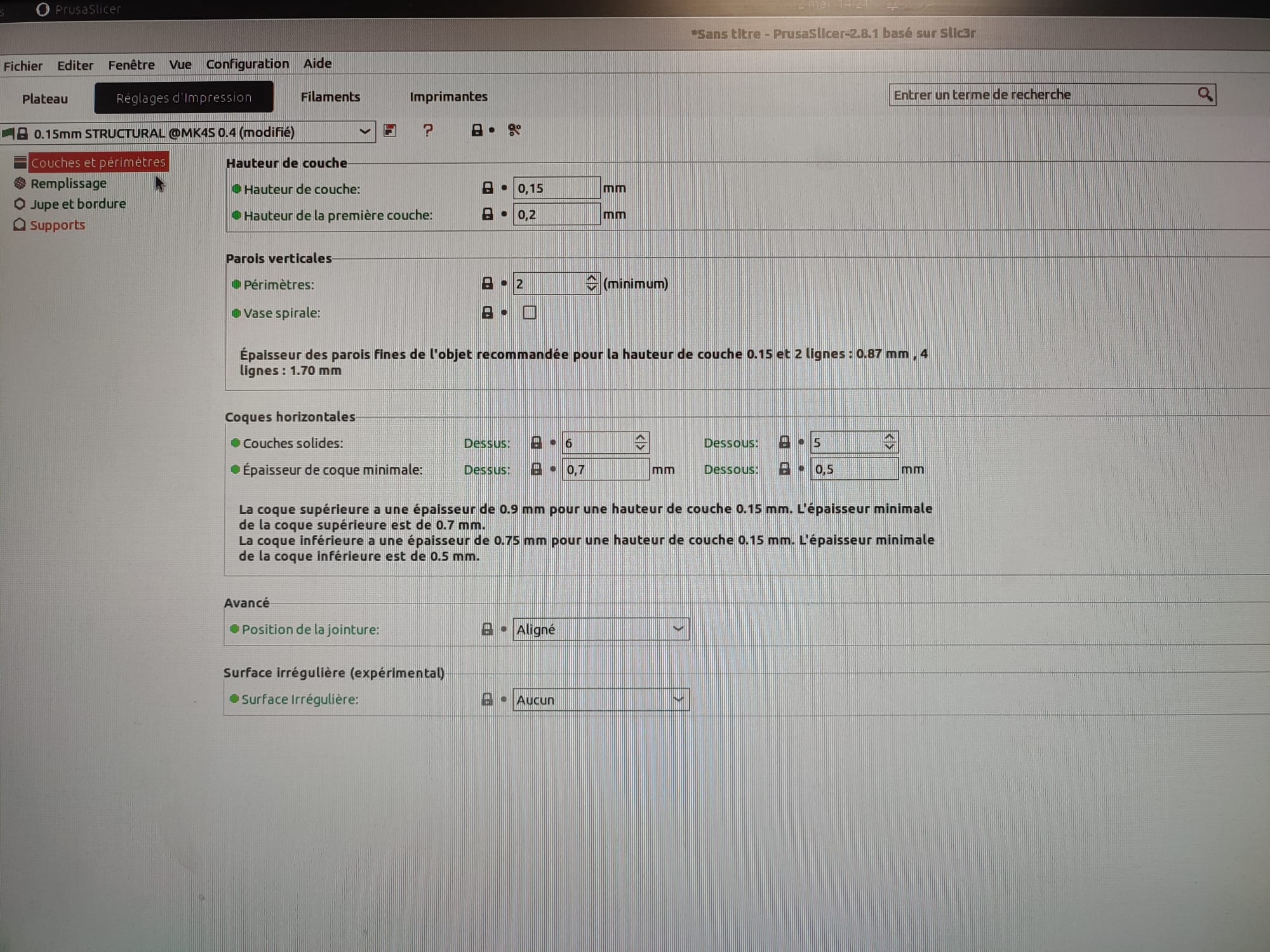
Task: Click the Supports sidebar icon
Action: coord(20,225)
